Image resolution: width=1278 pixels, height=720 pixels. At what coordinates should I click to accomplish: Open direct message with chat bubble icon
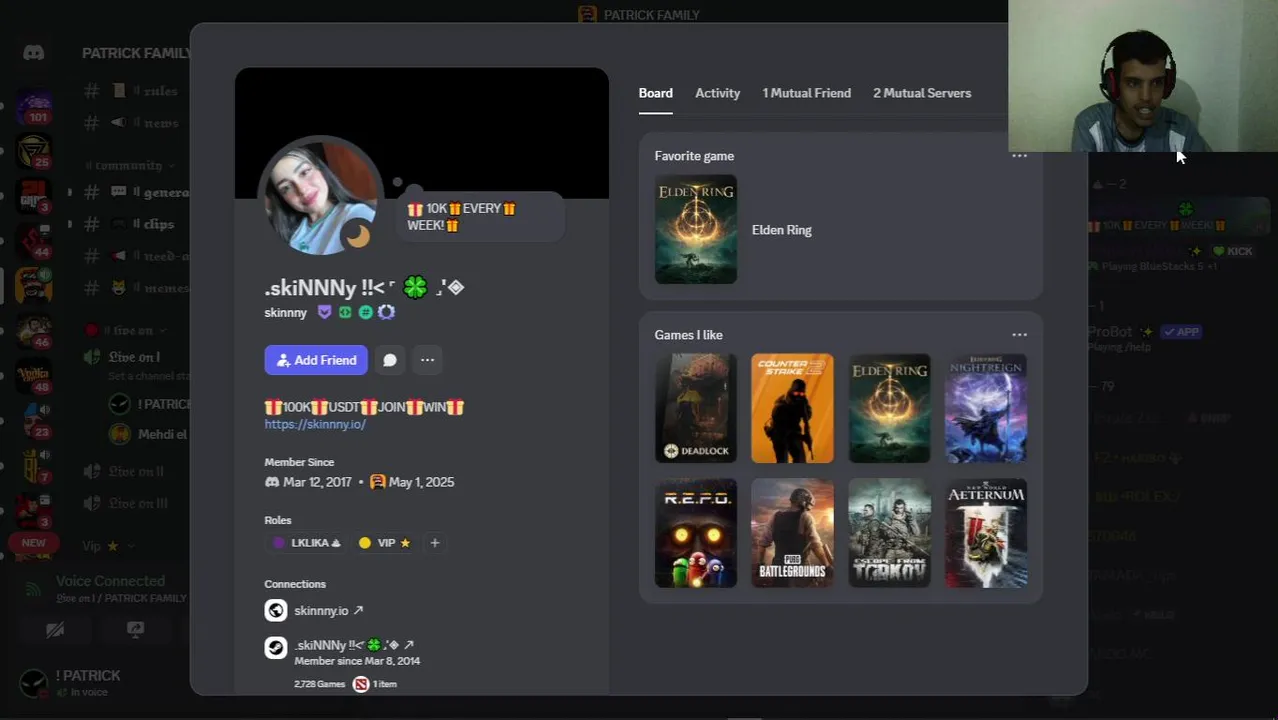click(x=390, y=360)
